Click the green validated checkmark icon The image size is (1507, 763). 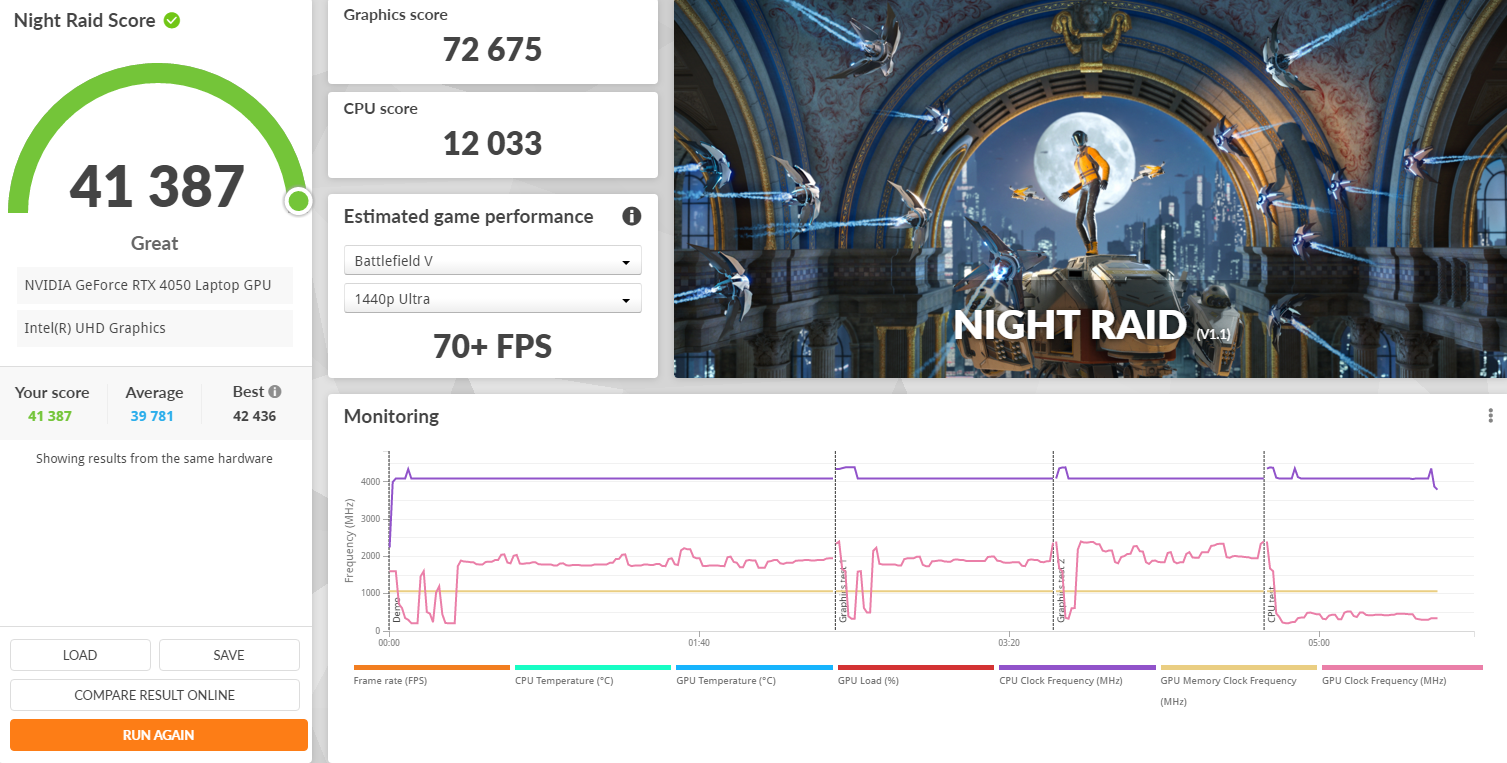[x=172, y=20]
